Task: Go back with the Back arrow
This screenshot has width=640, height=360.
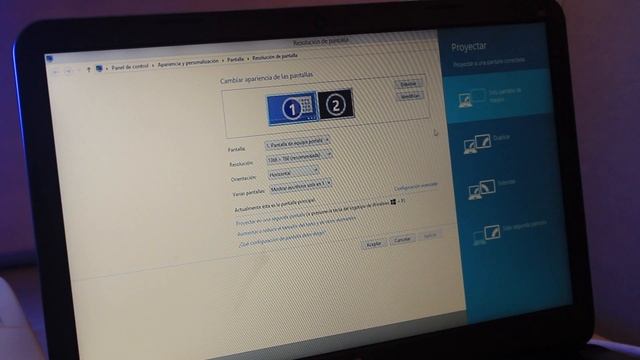Action: pos(56,72)
